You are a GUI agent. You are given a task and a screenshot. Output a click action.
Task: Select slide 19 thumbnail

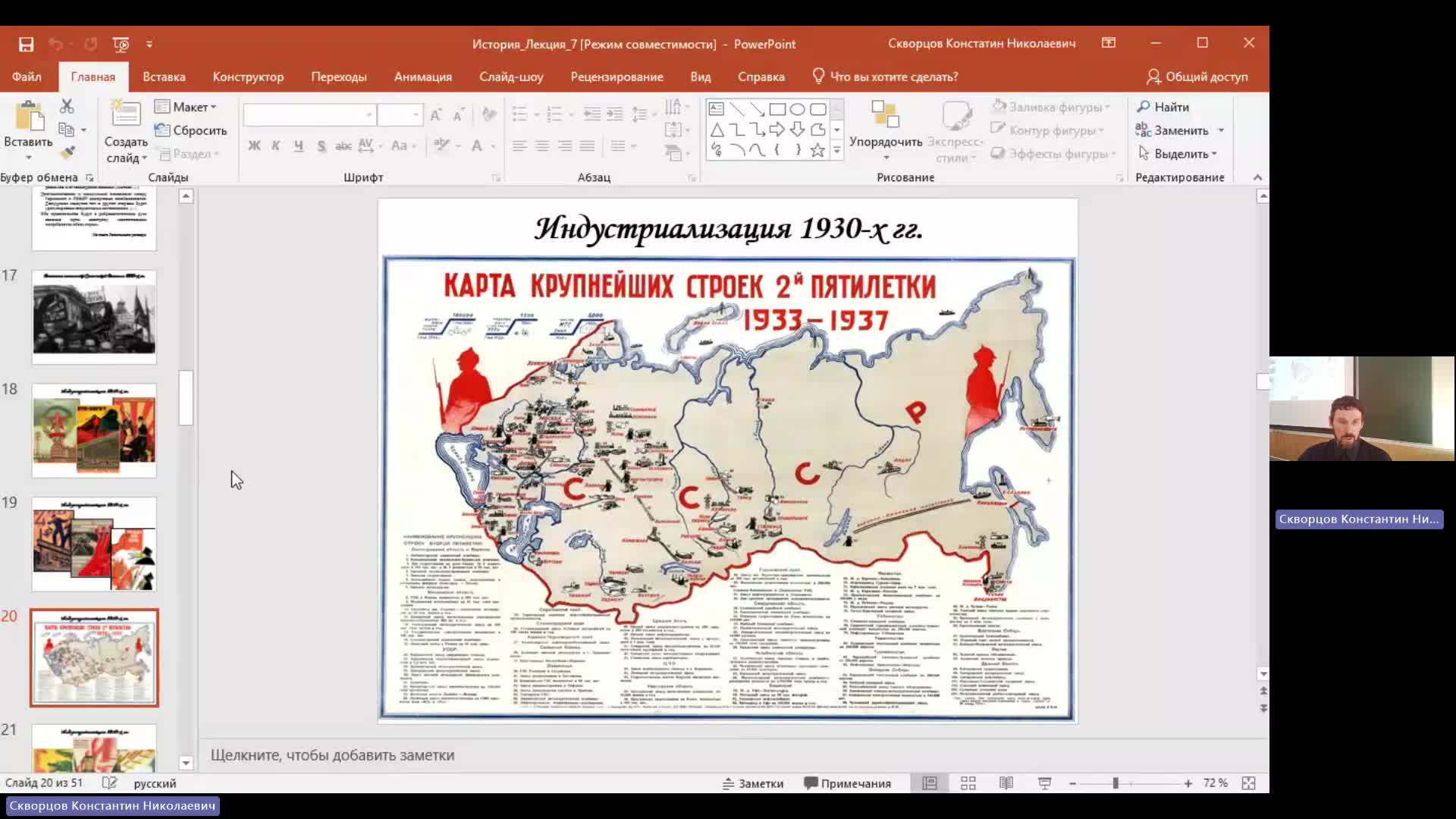tap(94, 544)
